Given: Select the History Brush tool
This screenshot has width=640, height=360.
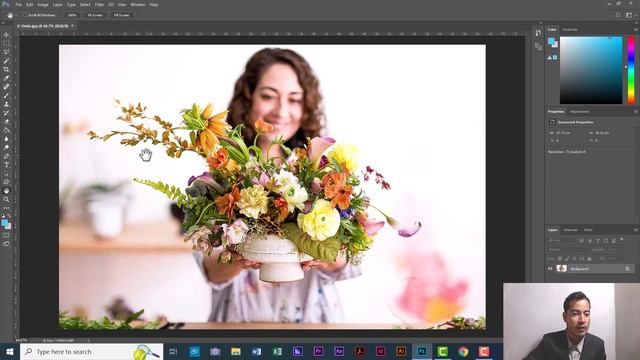Looking at the screenshot, I should click(6, 113).
